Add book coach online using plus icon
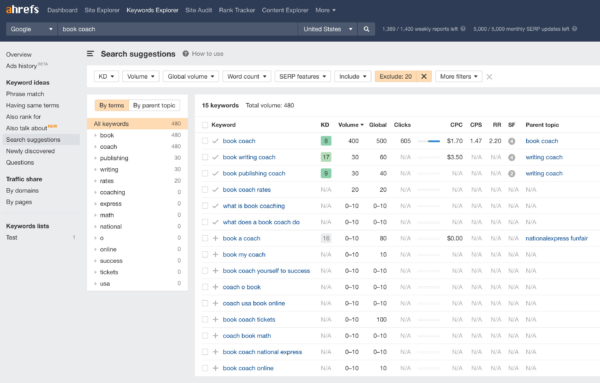The width and height of the screenshot is (600, 383). pos(215,368)
